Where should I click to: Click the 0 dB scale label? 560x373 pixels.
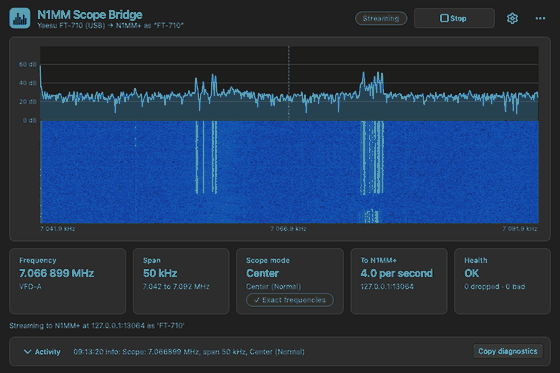pos(30,120)
